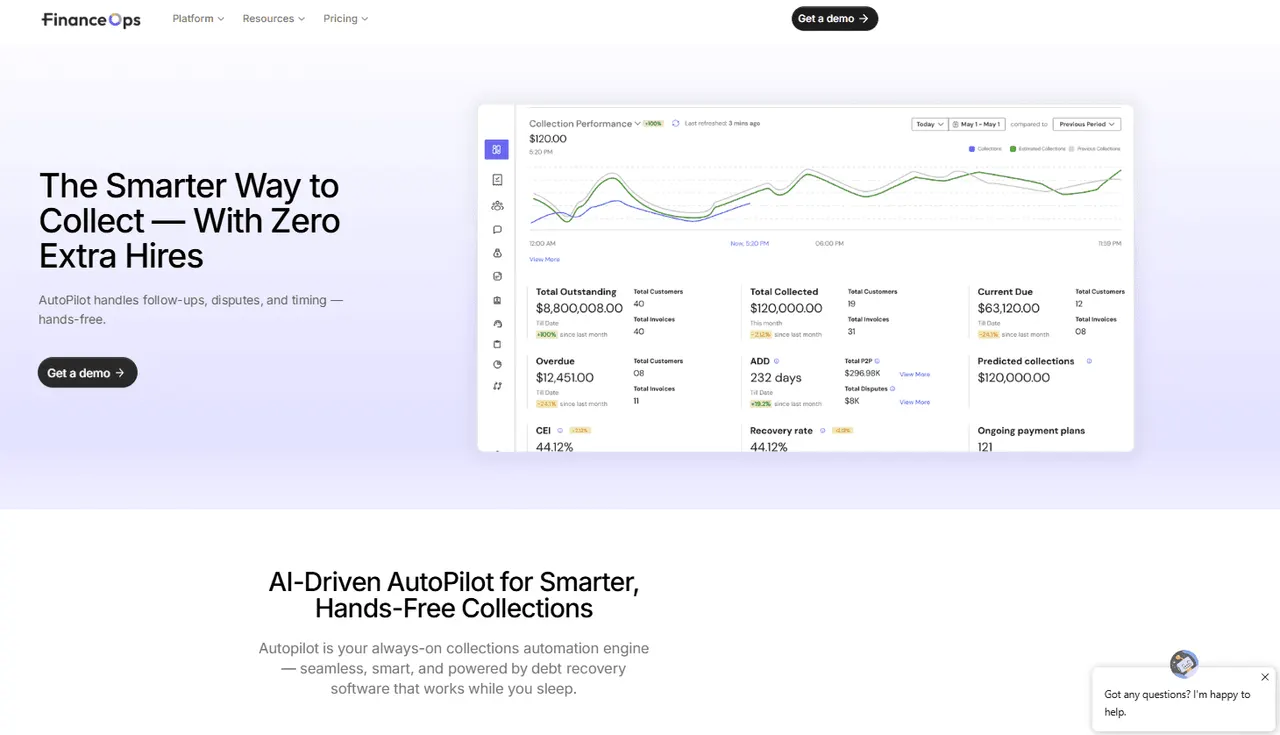The width and height of the screenshot is (1280, 735).
Task: Click the AI-Driven AutoPilot heading
Action: pyautogui.click(x=454, y=595)
